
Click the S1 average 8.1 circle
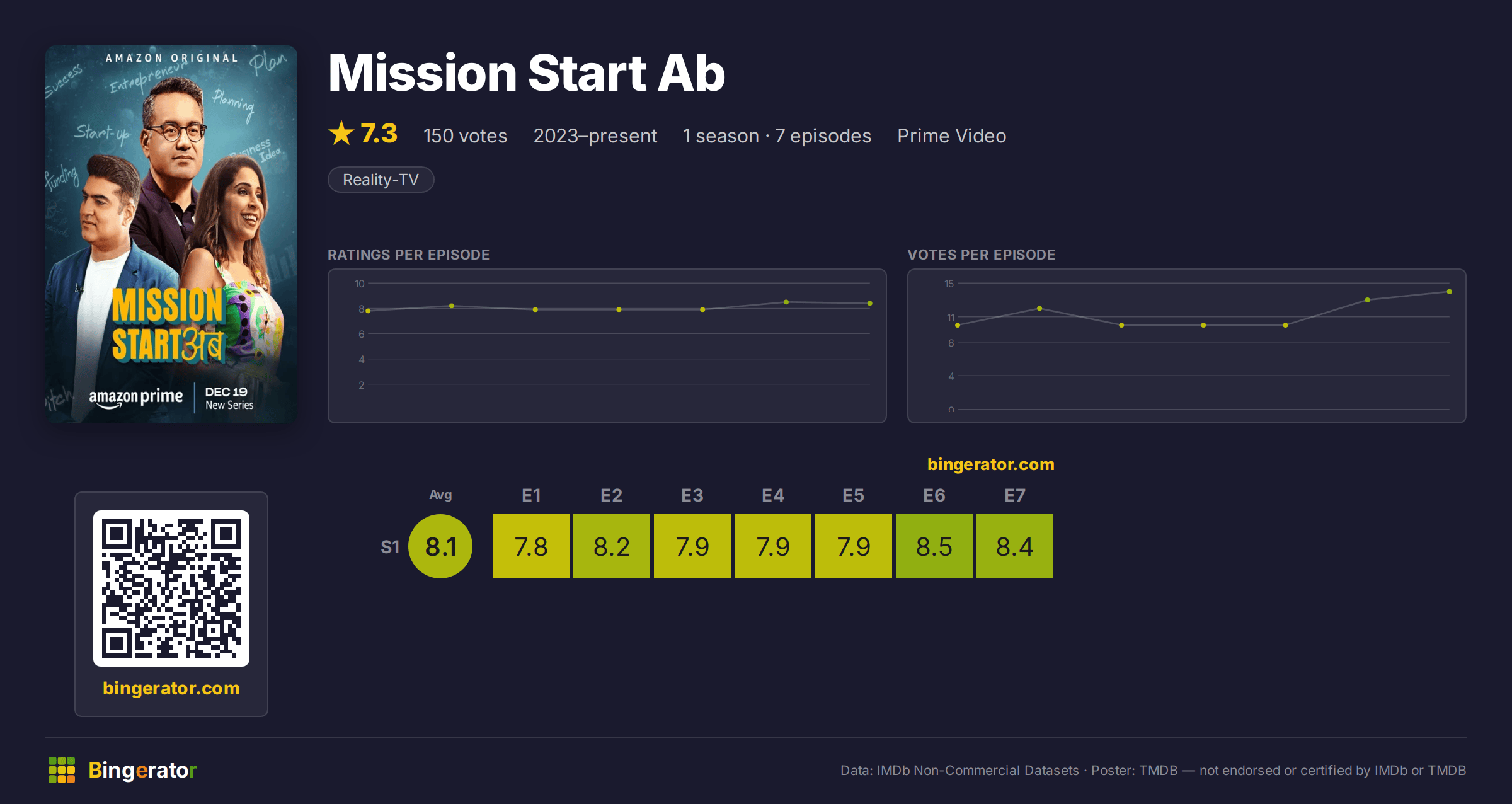point(440,546)
